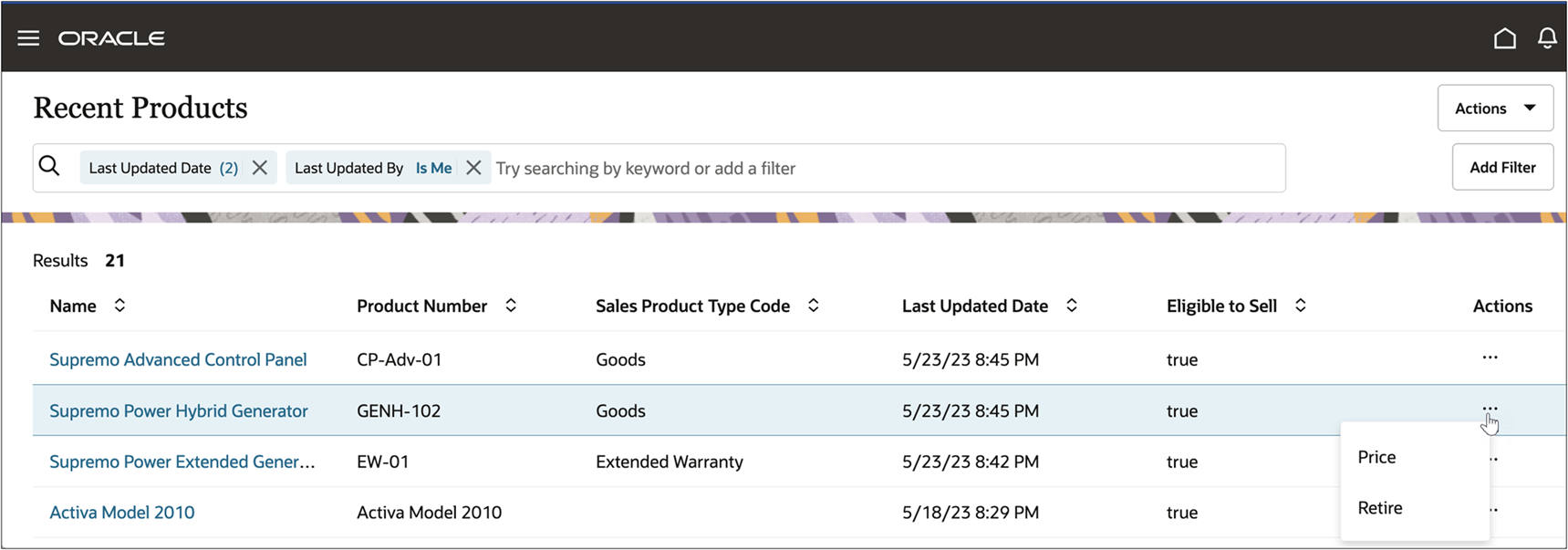1568x550 pixels.
Task: Sort by Sales Product Type Code column
Action: pos(813,306)
